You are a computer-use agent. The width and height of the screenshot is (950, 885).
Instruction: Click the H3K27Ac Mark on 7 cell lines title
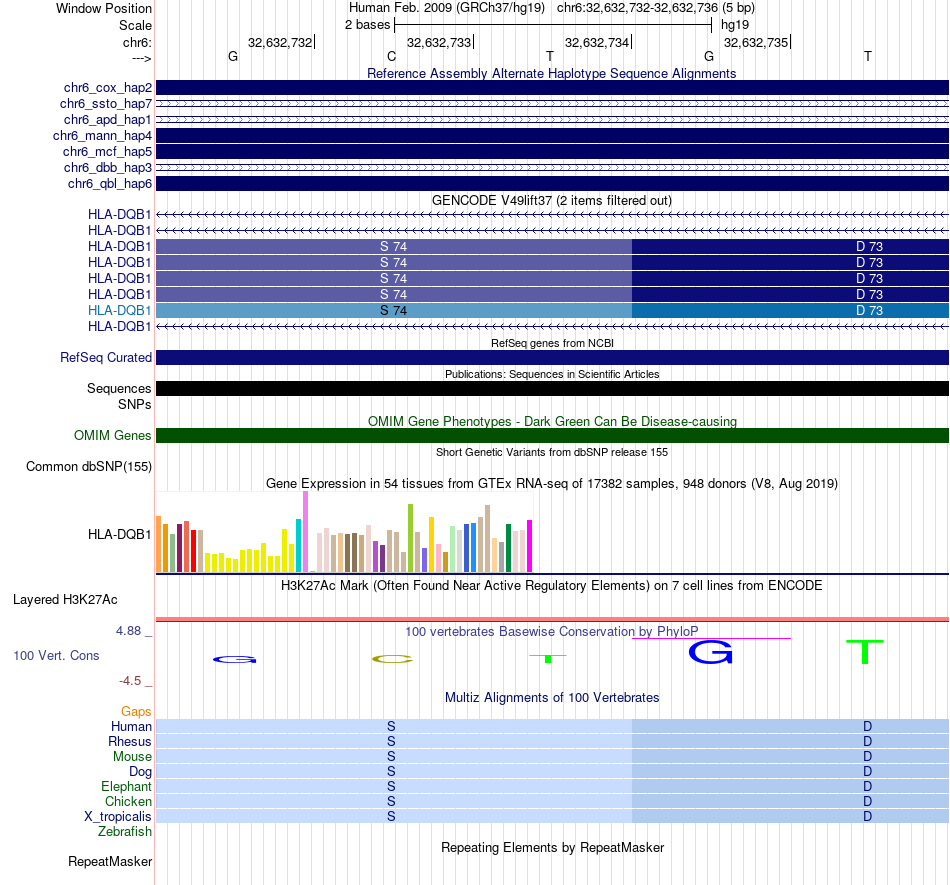(552, 586)
